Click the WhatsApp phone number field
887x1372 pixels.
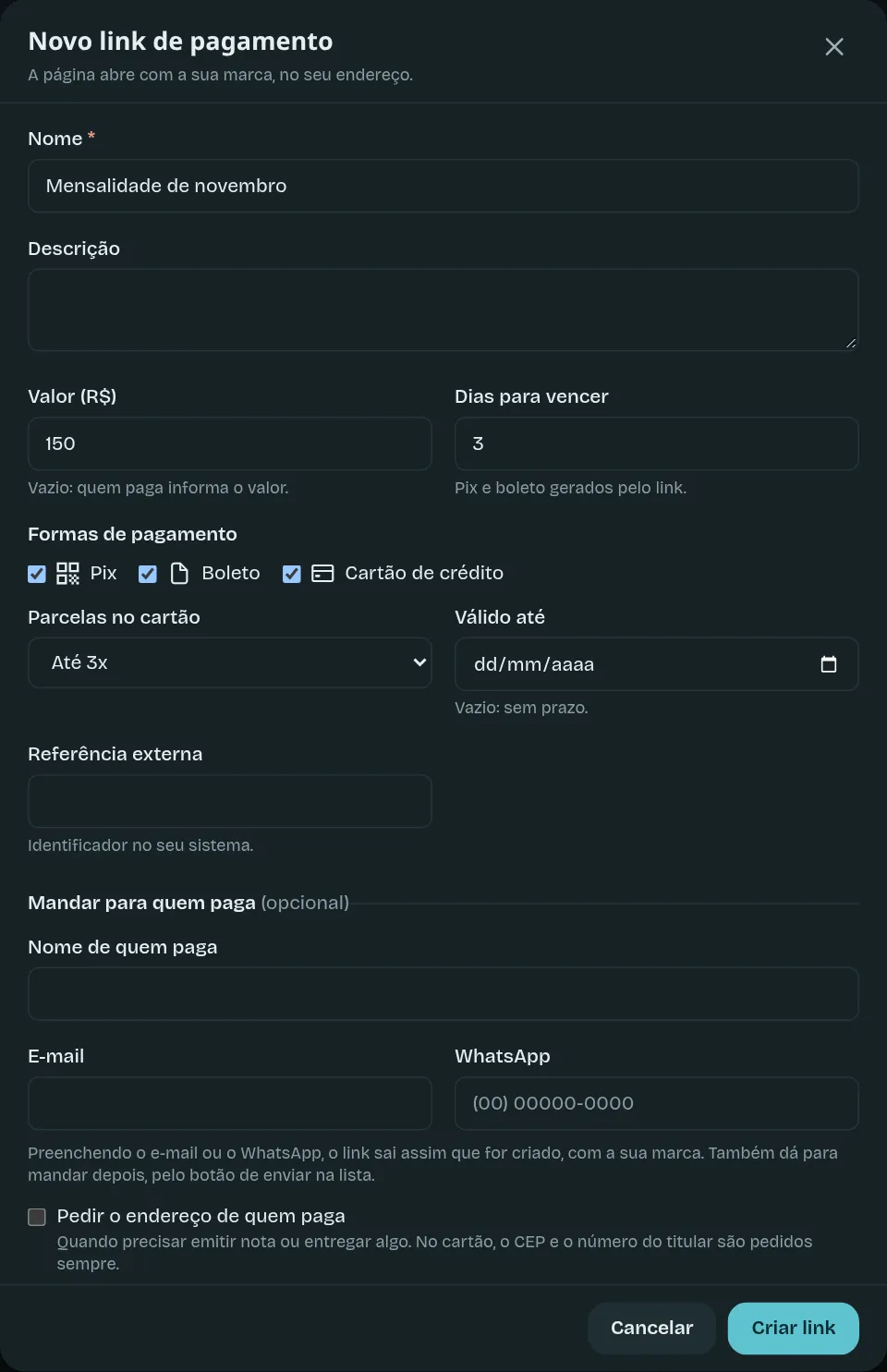point(657,1103)
